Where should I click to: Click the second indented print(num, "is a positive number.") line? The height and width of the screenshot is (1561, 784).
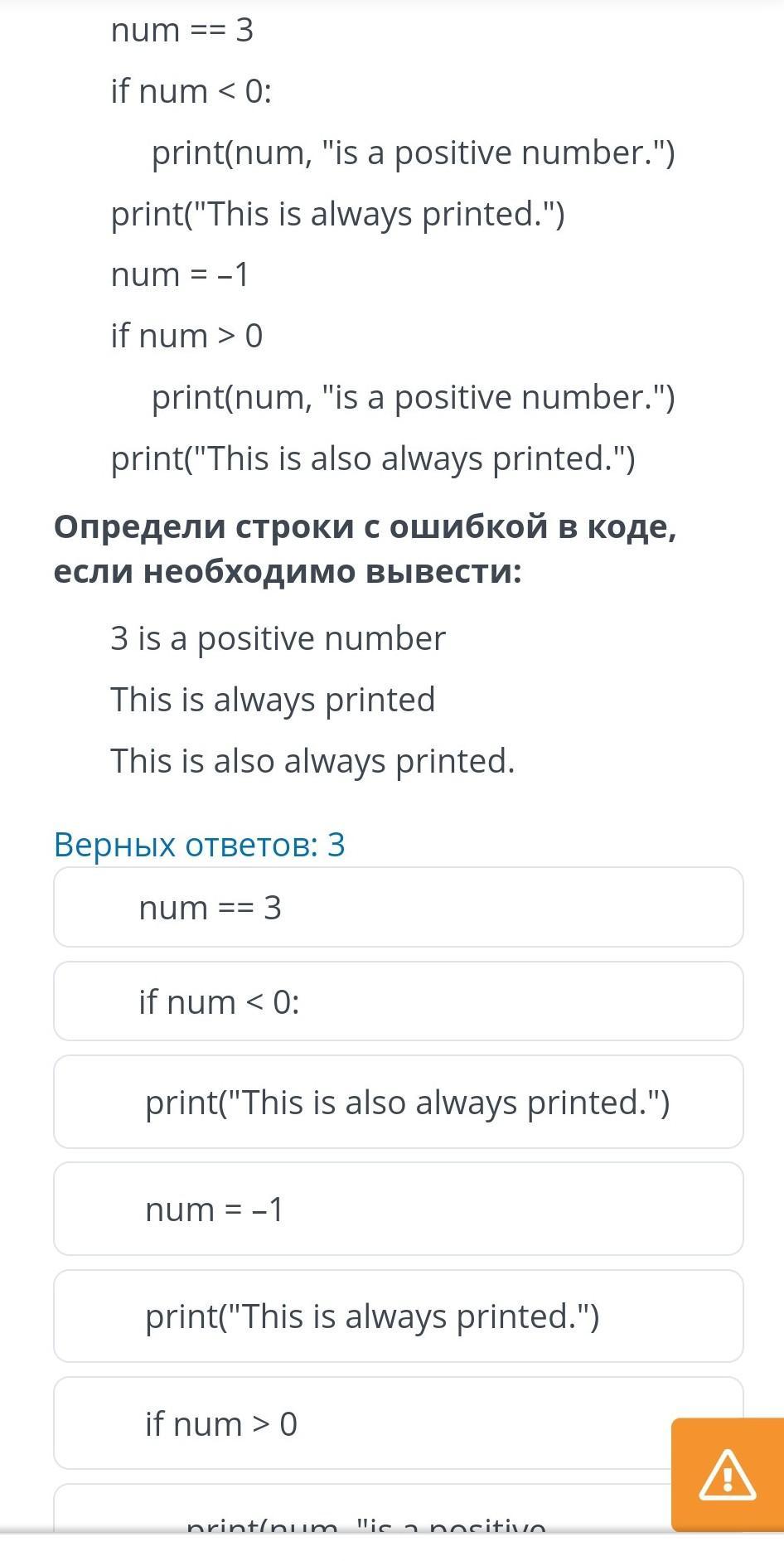point(414,397)
